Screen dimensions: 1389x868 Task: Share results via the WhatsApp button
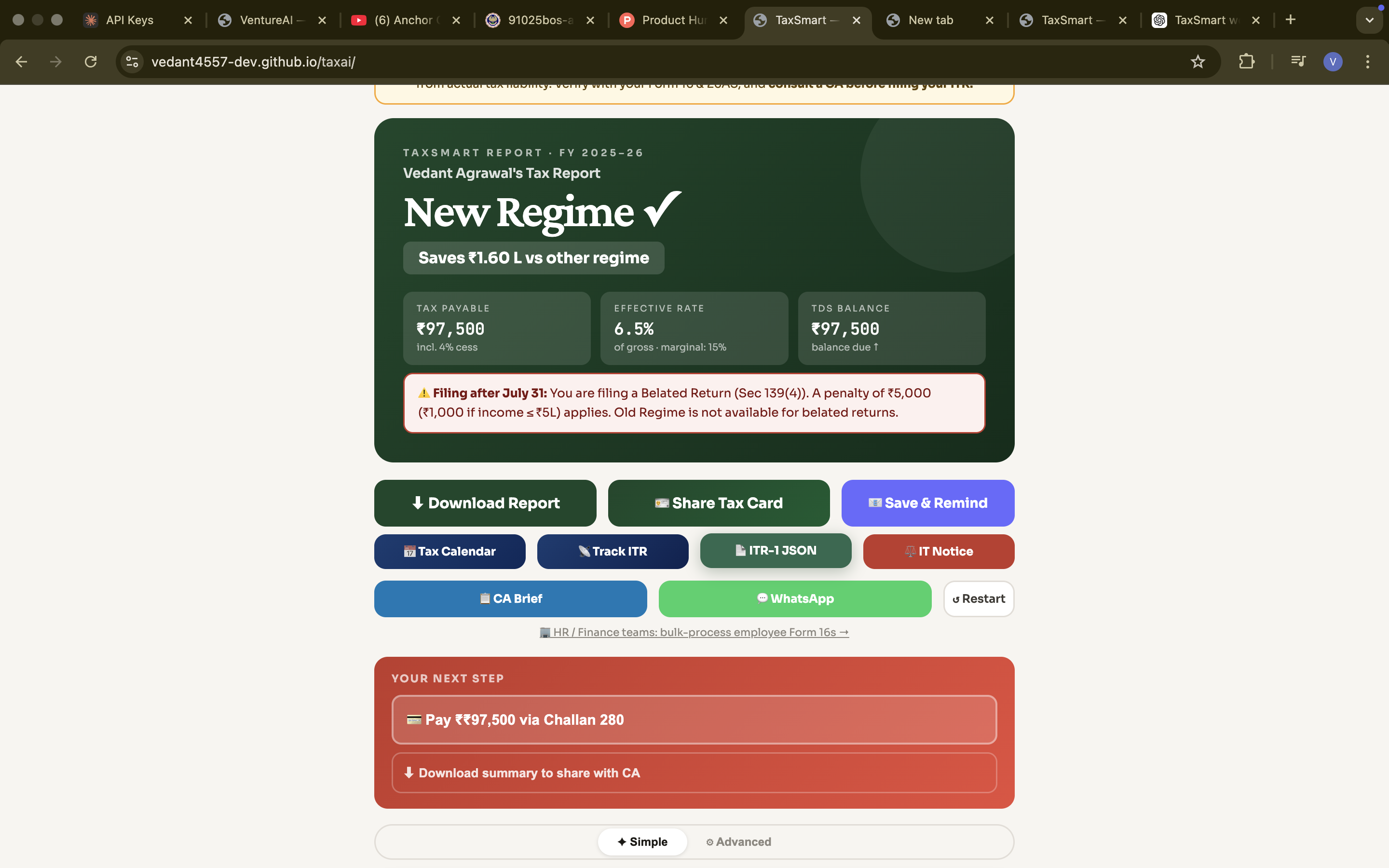pos(795,599)
